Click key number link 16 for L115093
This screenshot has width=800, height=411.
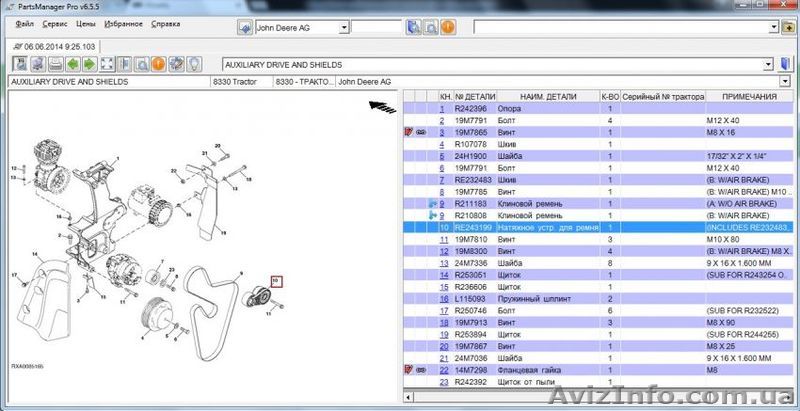[x=442, y=298]
